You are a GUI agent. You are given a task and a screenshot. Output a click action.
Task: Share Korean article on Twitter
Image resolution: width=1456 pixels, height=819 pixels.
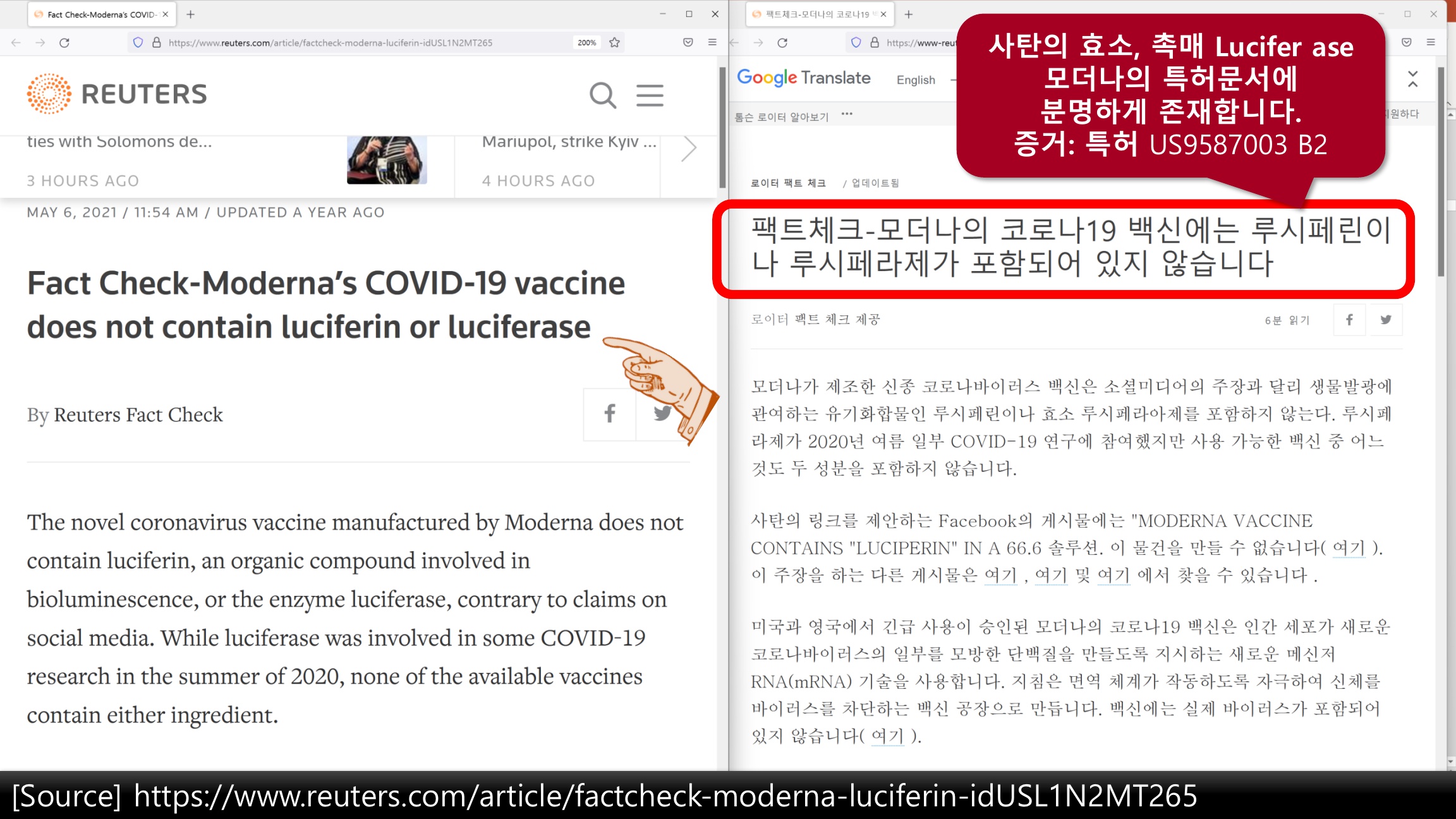(1385, 320)
